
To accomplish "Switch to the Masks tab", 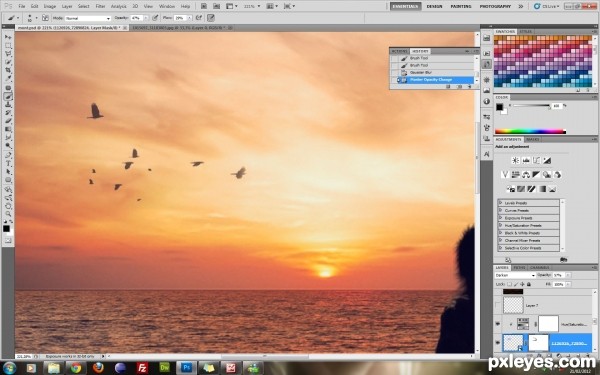I will [533, 139].
